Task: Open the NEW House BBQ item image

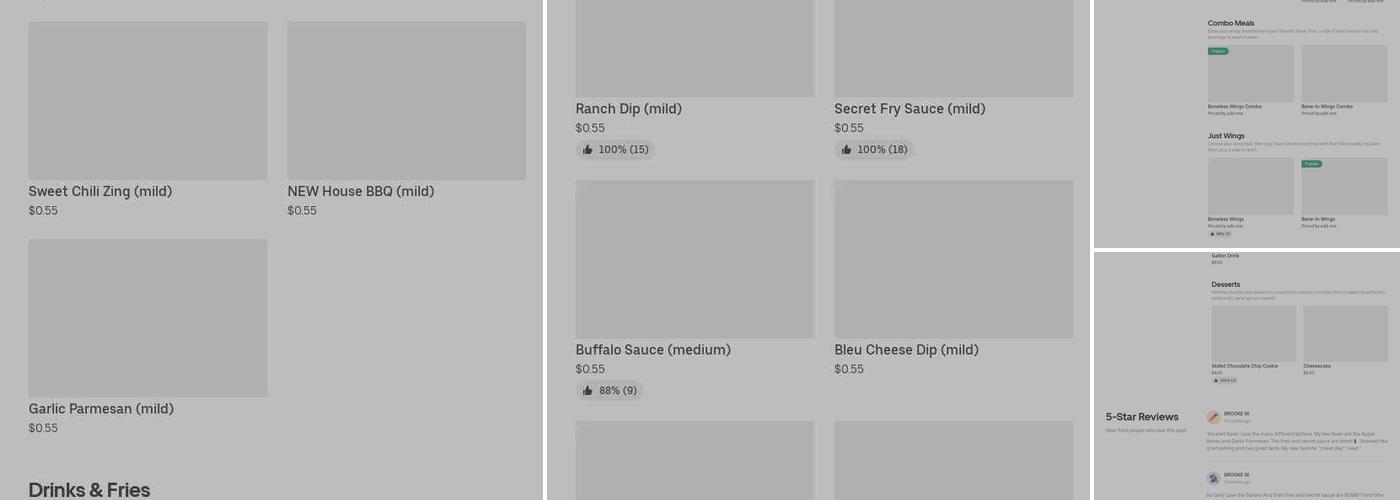Action: pyautogui.click(x=406, y=101)
